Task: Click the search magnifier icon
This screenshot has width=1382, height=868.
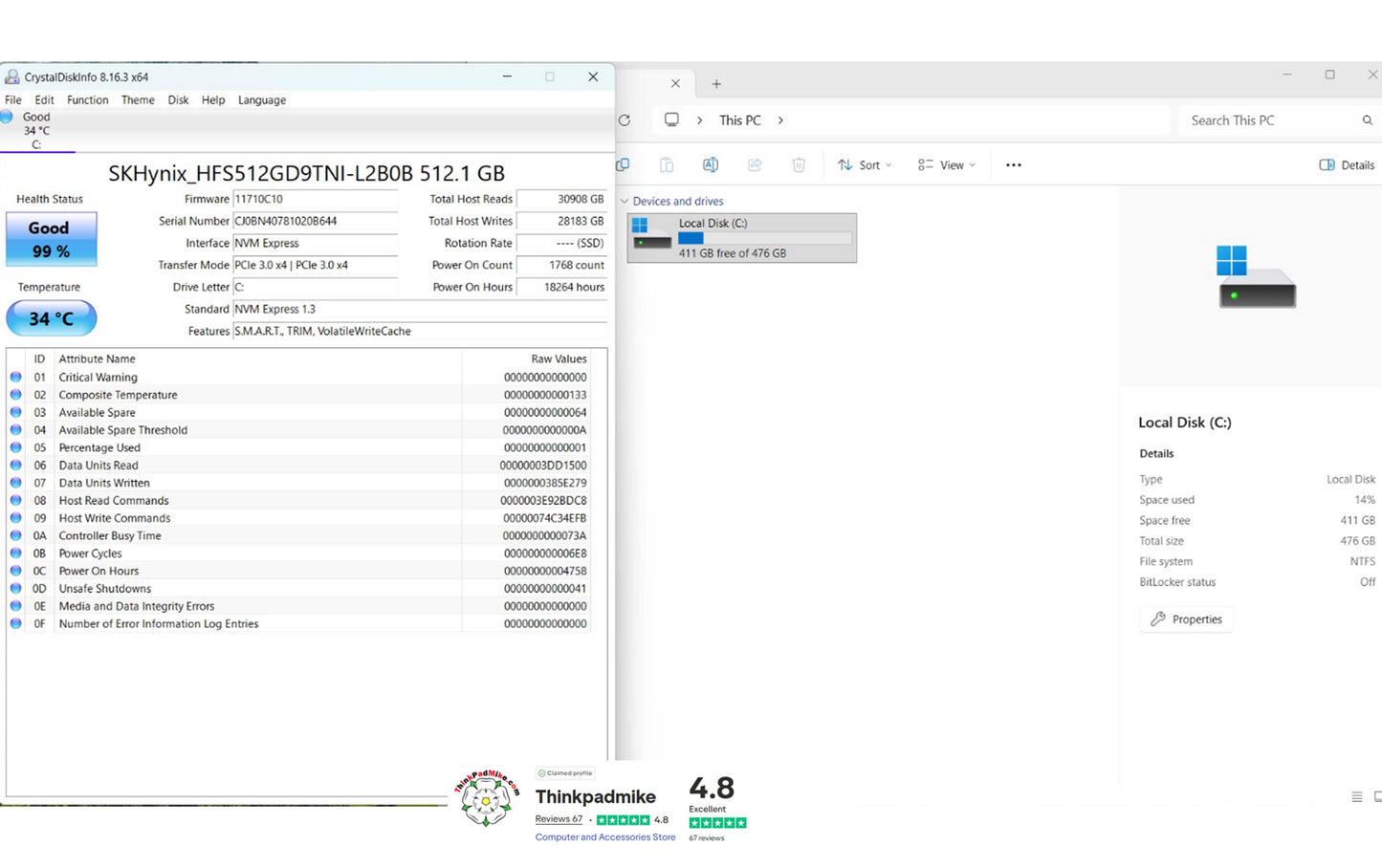Action: pos(1367,120)
